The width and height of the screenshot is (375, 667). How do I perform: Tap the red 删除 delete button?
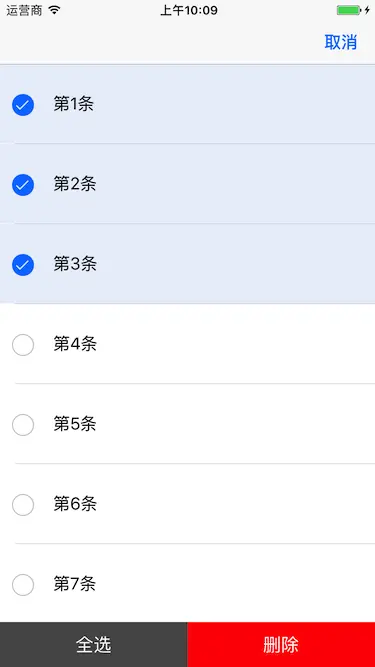pos(281,644)
